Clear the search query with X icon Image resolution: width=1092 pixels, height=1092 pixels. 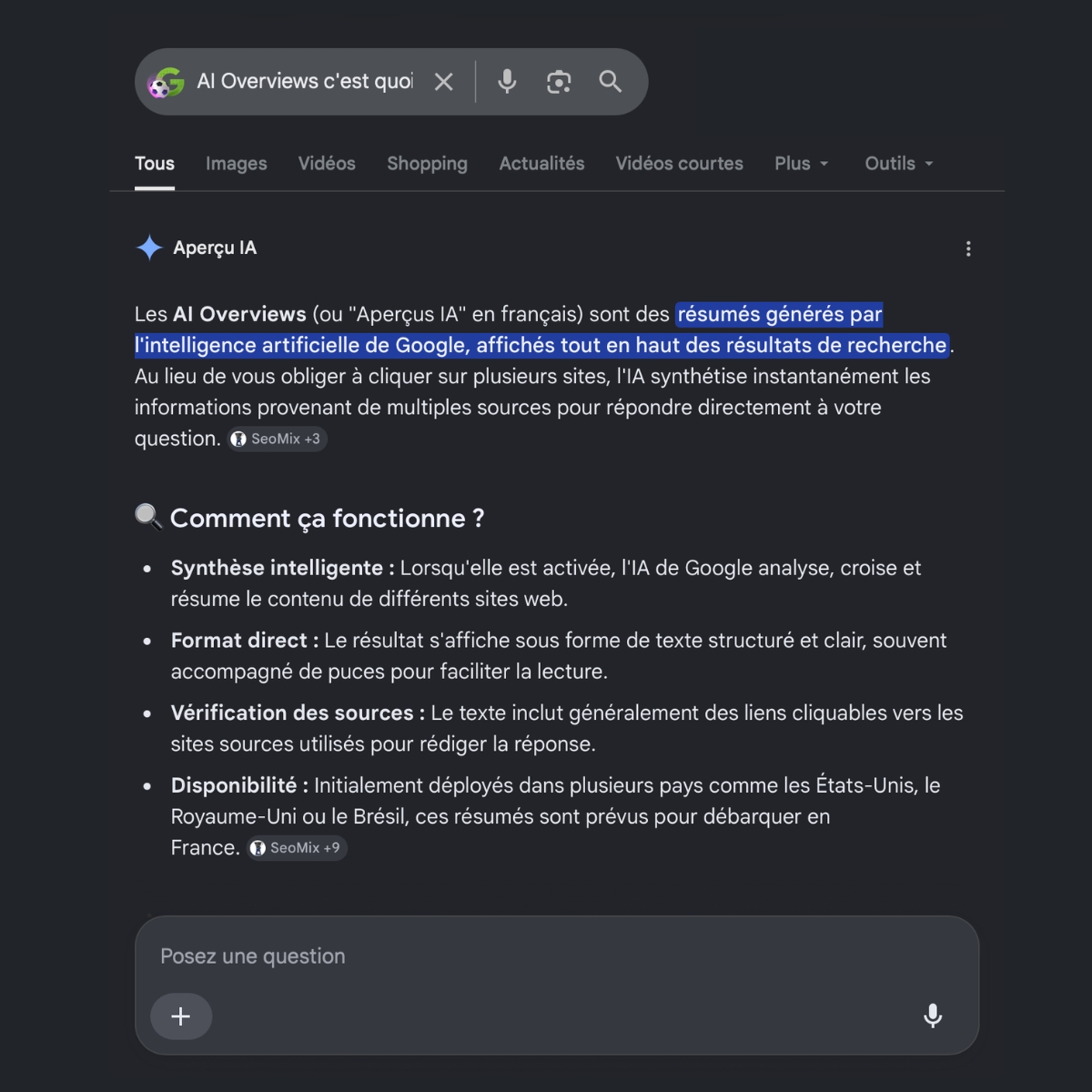[444, 82]
